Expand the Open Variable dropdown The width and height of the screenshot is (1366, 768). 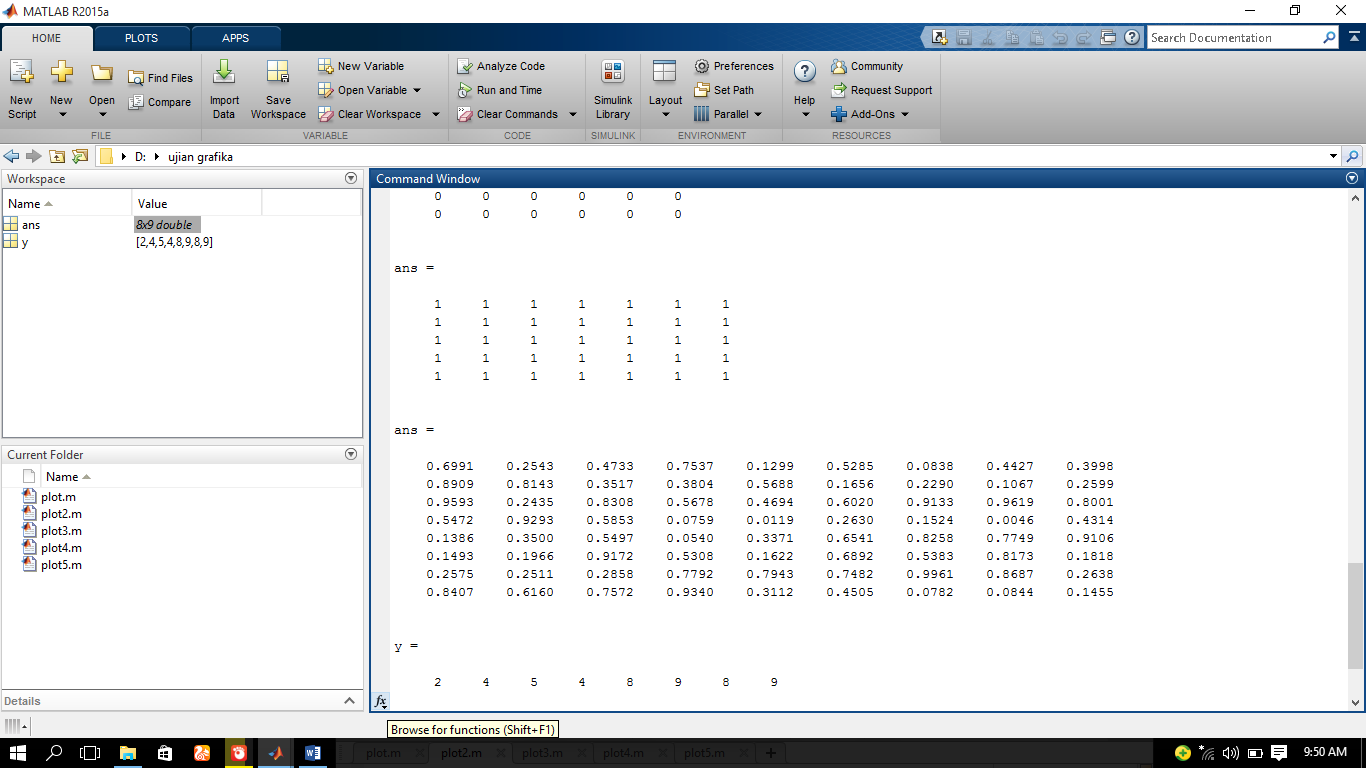[x=416, y=90]
